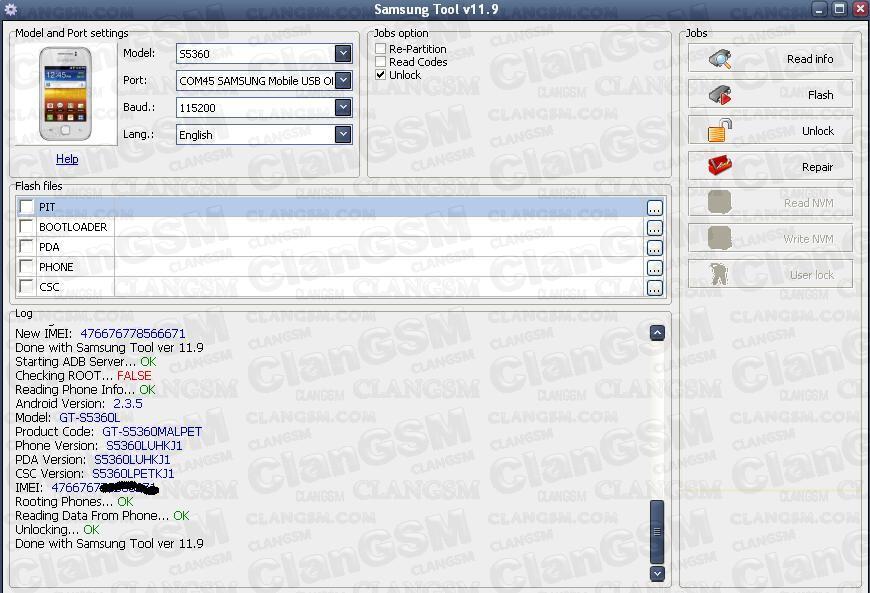Click product code GT-S5360MALPET
Viewport: 870px width, 593px height.
tap(152, 432)
